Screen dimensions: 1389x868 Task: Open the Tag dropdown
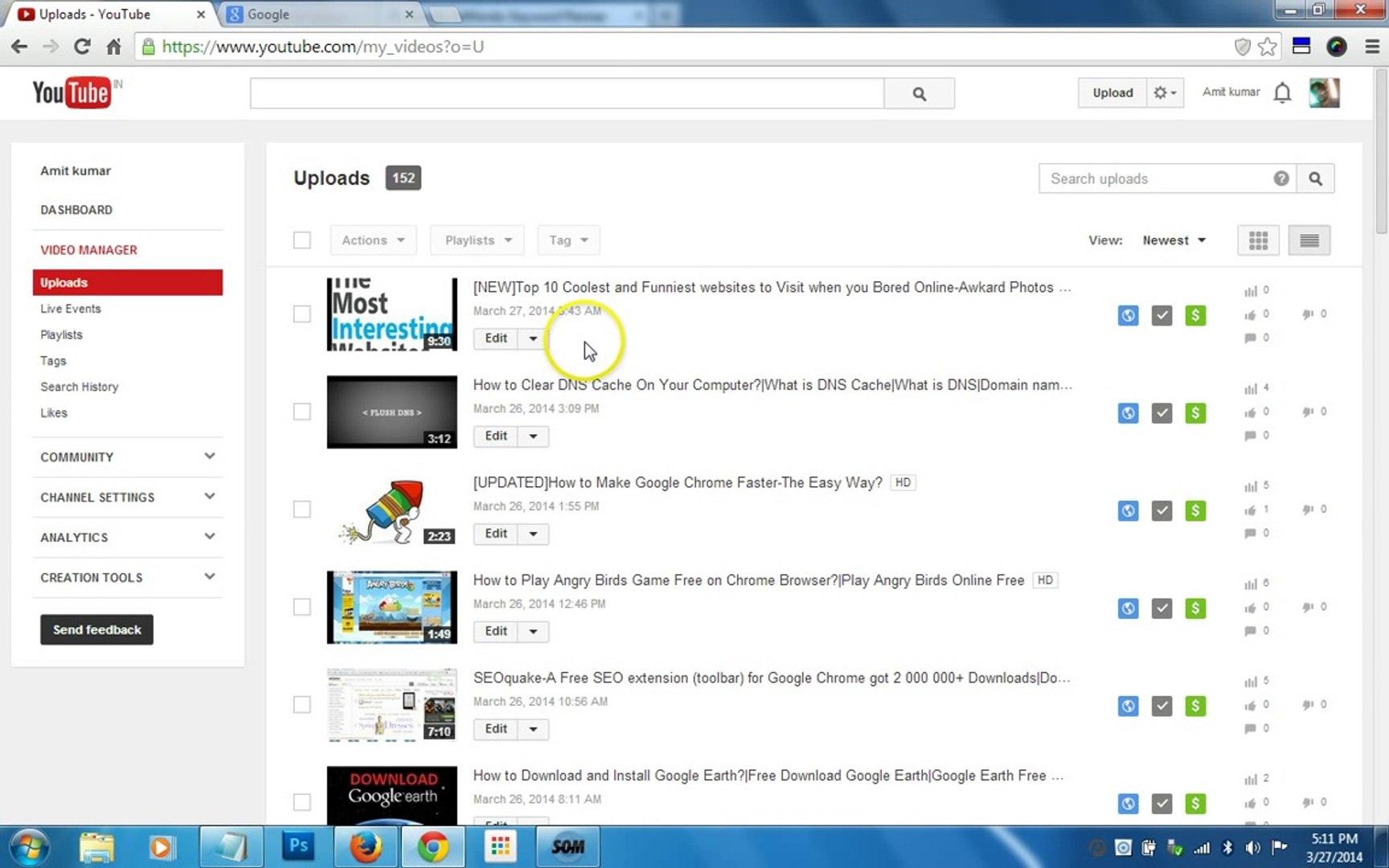tap(568, 240)
